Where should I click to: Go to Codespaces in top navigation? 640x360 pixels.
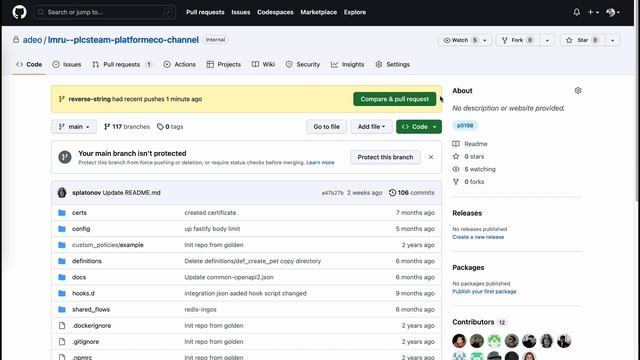click(275, 12)
